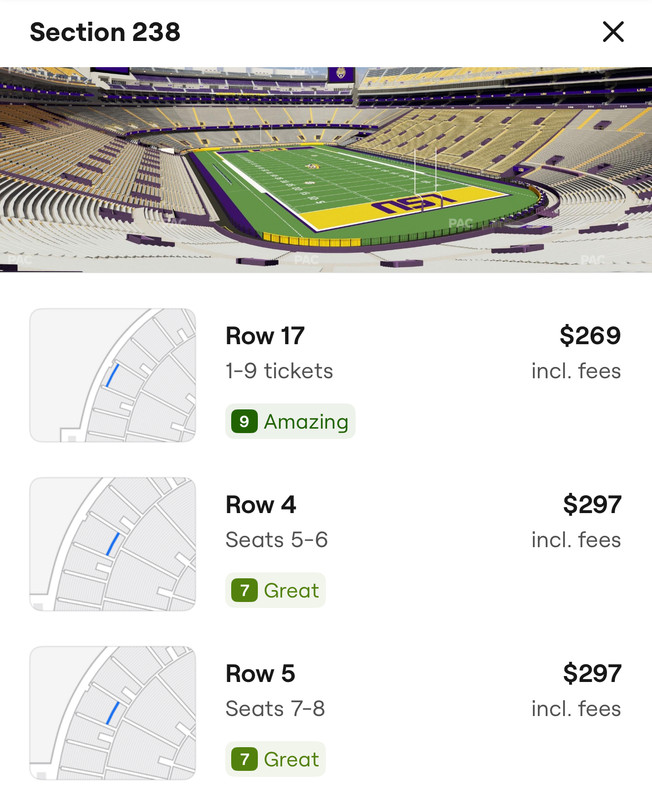
Task: Click "incl. fees" under the $269 price
Action: pyautogui.click(x=576, y=371)
